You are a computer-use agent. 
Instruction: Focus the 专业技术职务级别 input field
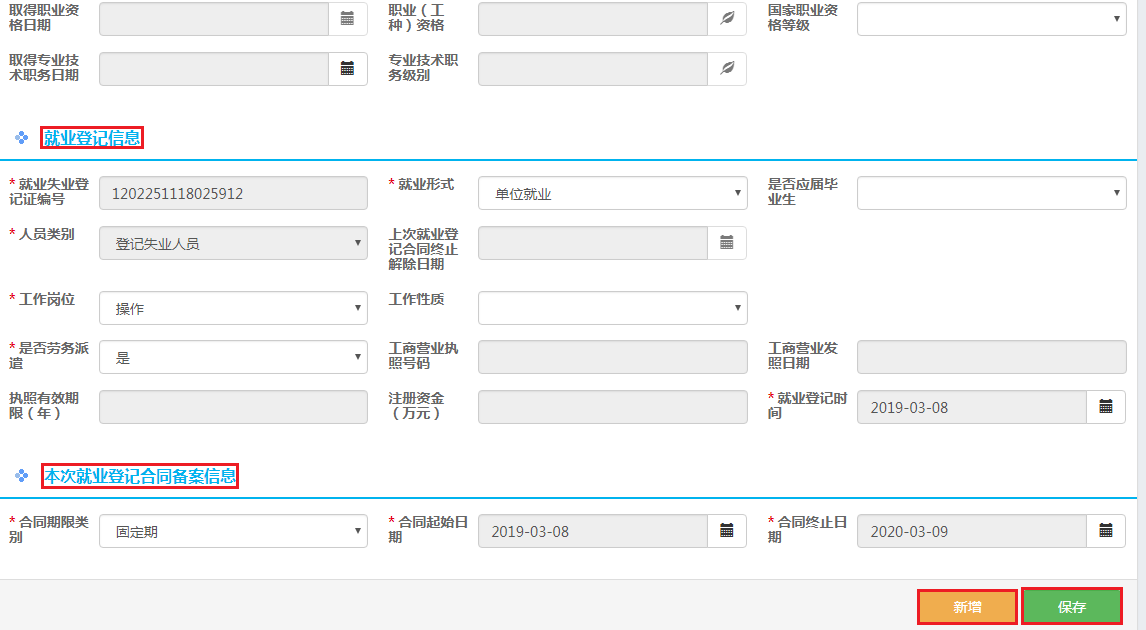pos(593,69)
